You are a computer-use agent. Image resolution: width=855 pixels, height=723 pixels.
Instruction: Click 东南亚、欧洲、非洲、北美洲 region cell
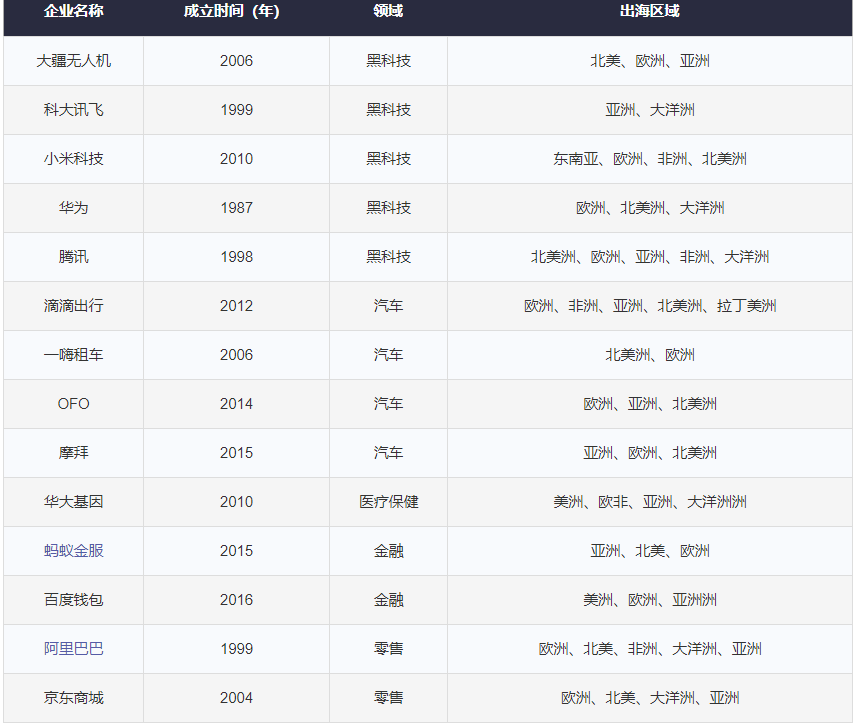pos(649,159)
